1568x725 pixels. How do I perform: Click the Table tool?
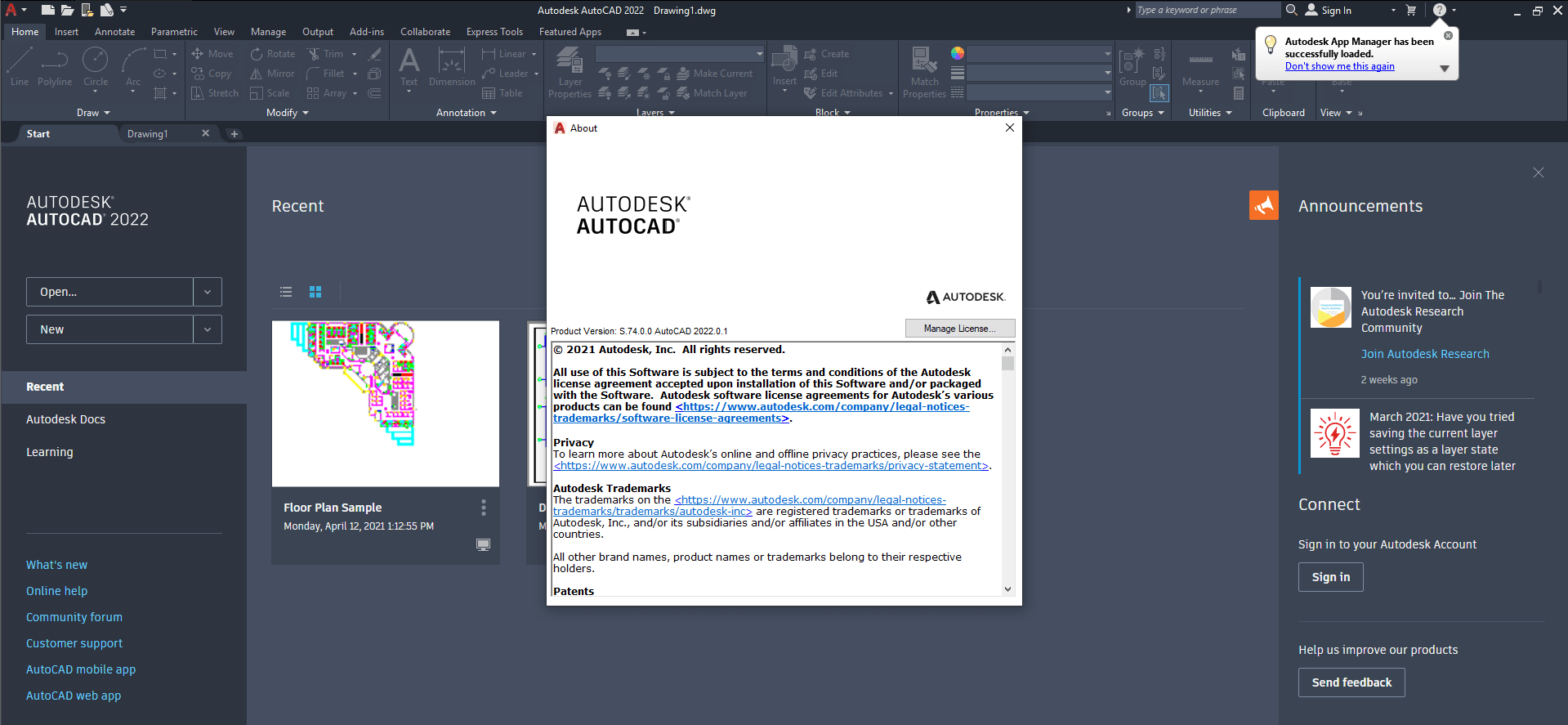[x=503, y=93]
